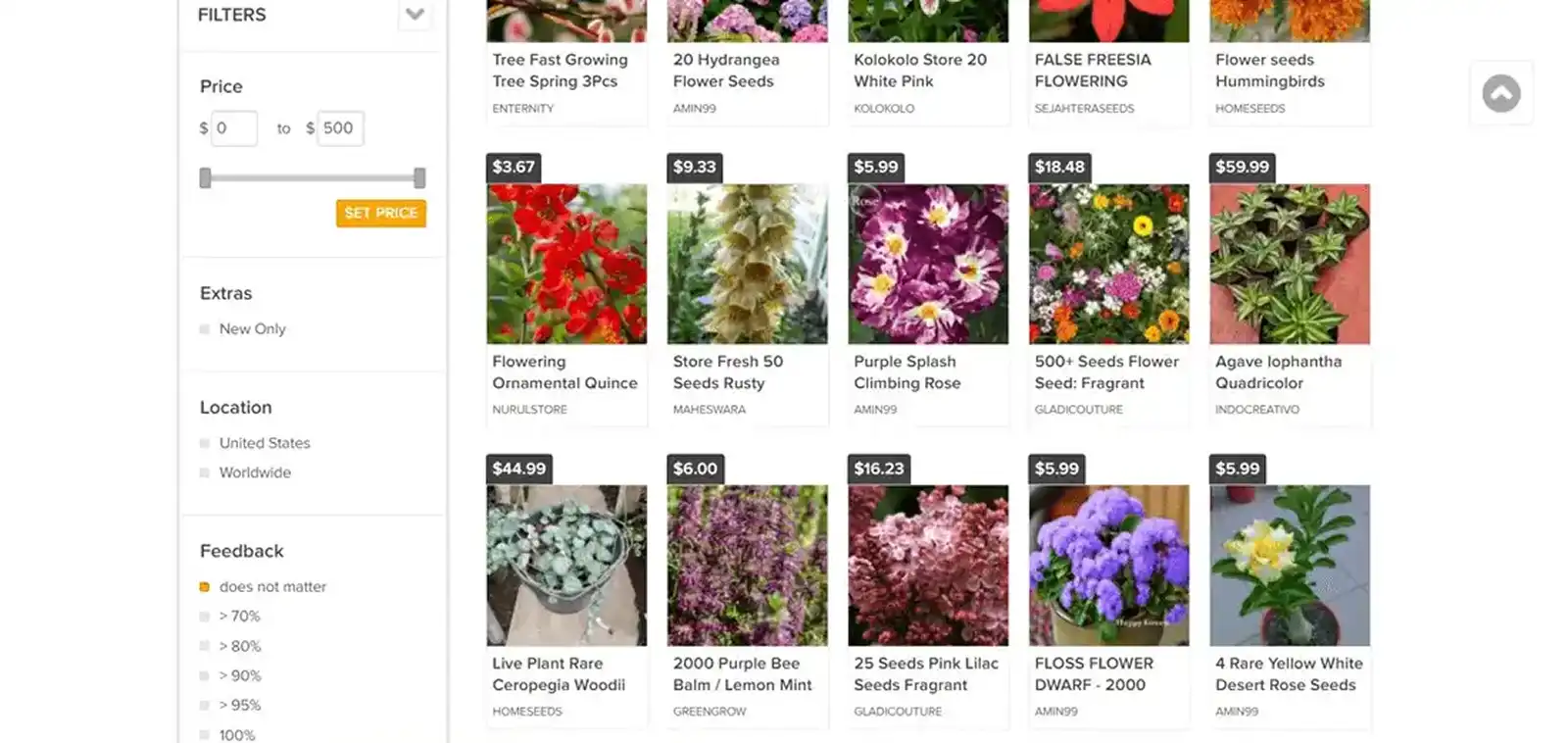Open Flowering Ornamental Quince product image
The width and height of the screenshot is (1568, 743).
click(x=566, y=264)
